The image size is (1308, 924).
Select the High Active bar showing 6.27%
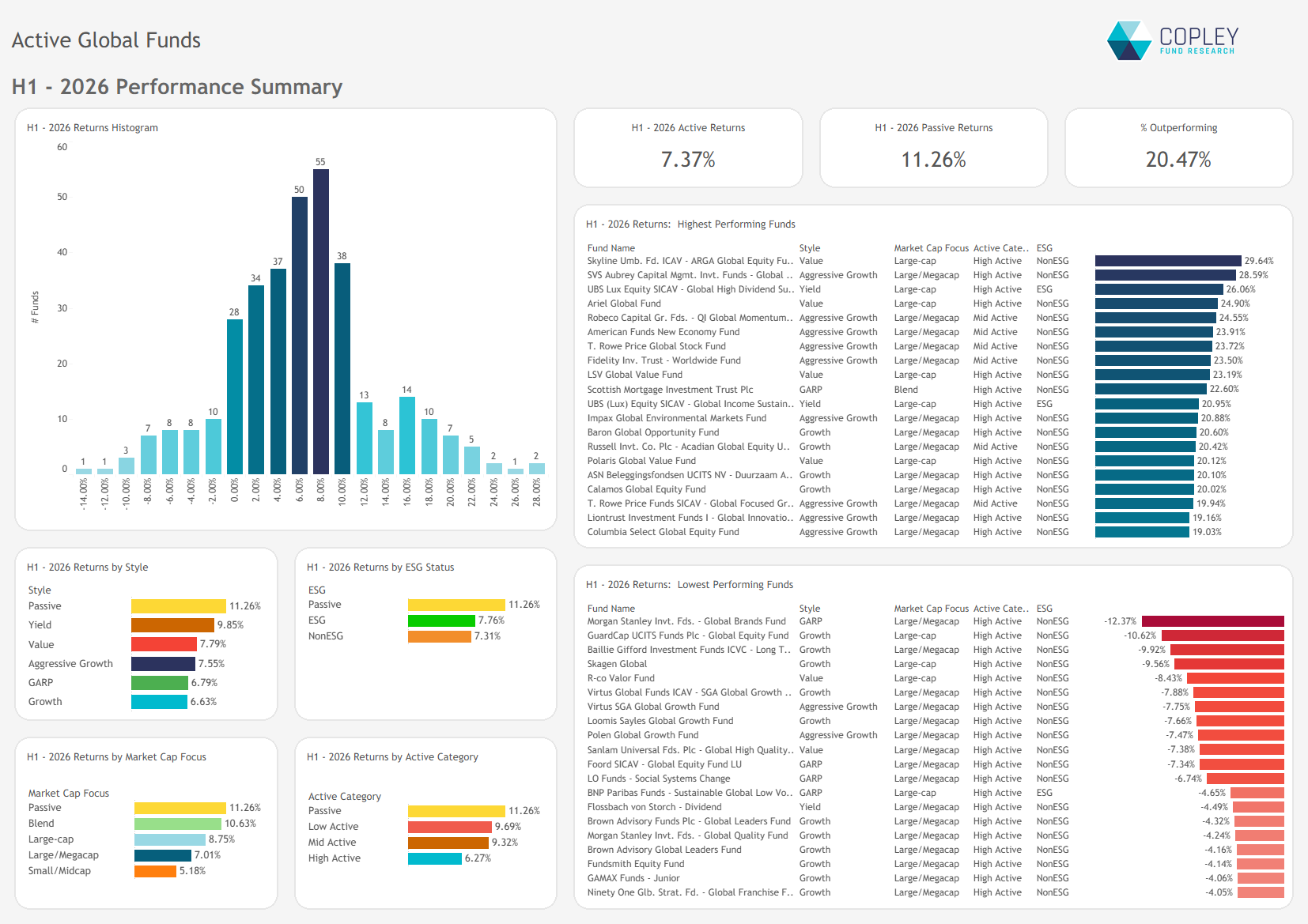(x=435, y=858)
